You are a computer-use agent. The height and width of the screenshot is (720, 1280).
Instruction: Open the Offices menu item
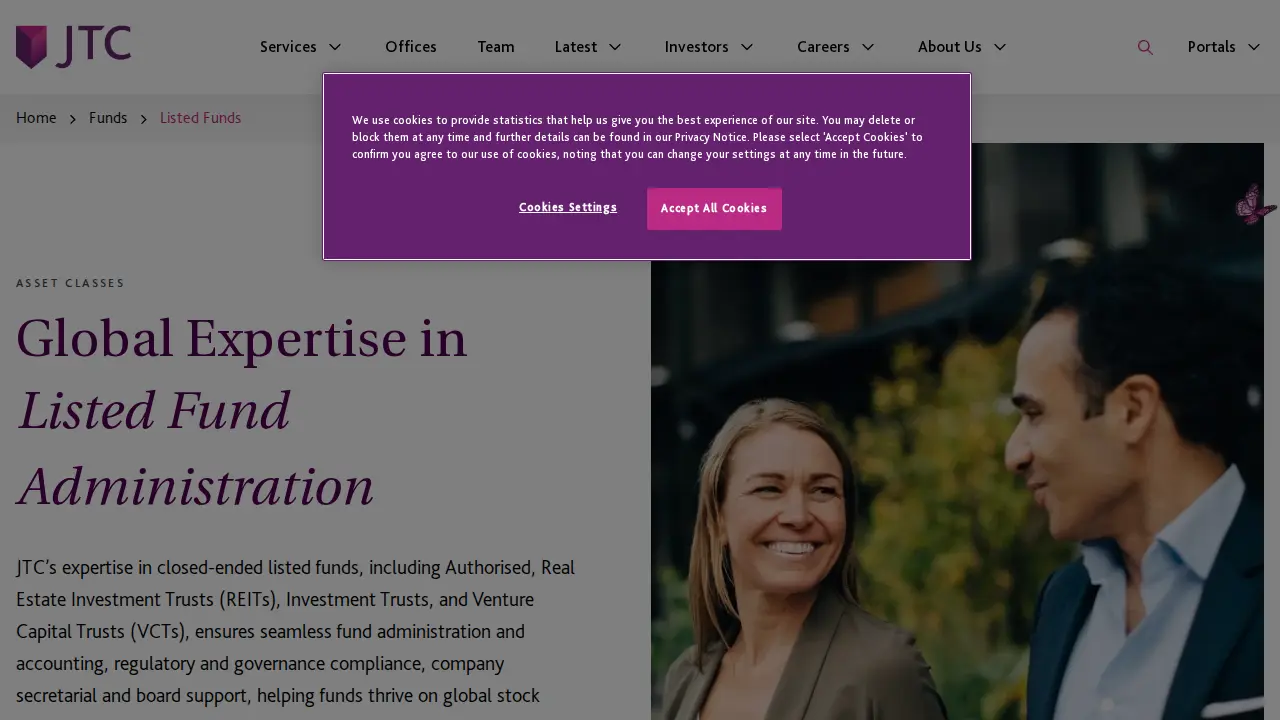pyautogui.click(x=411, y=47)
